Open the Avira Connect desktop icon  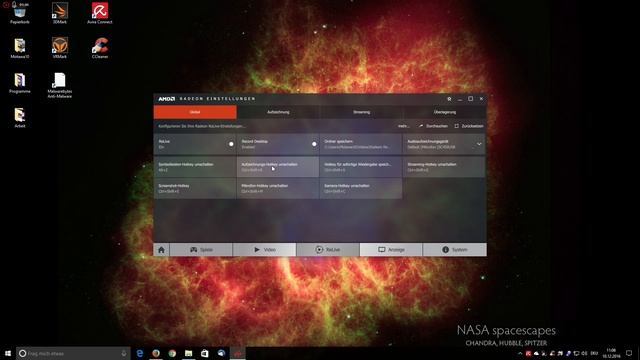[x=100, y=13]
